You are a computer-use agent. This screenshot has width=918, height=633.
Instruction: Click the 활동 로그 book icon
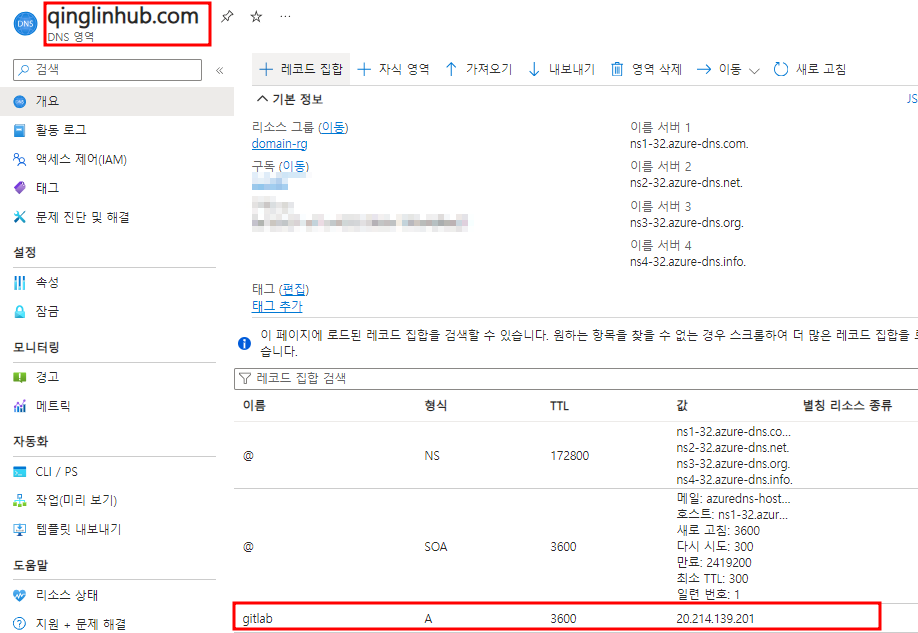tap(19, 130)
